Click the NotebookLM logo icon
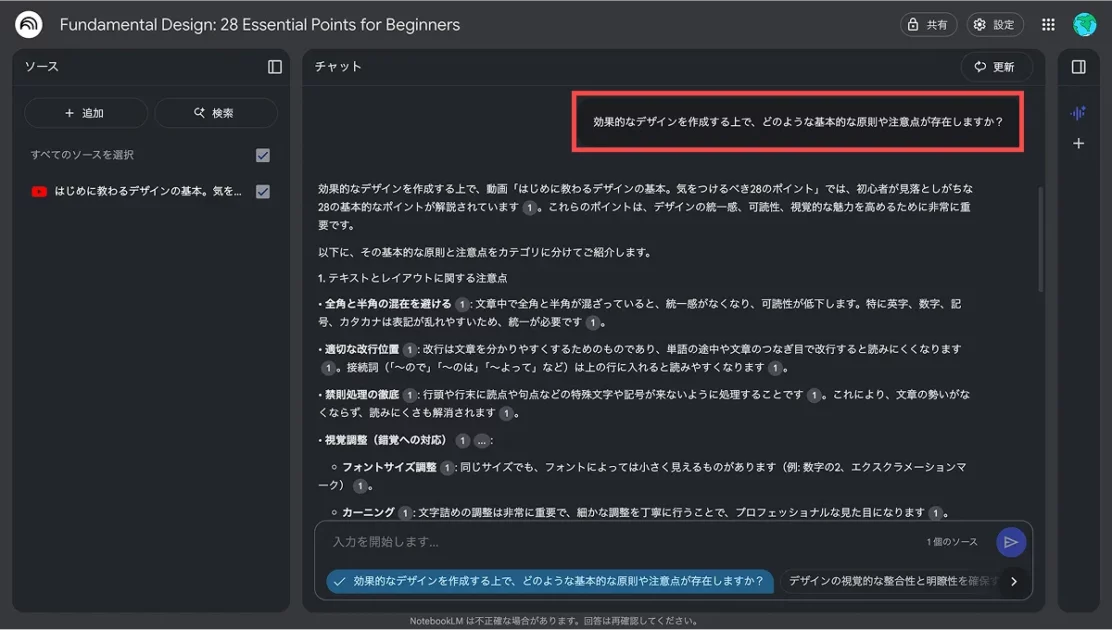The width and height of the screenshot is (1112, 630). click(x=28, y=25)
